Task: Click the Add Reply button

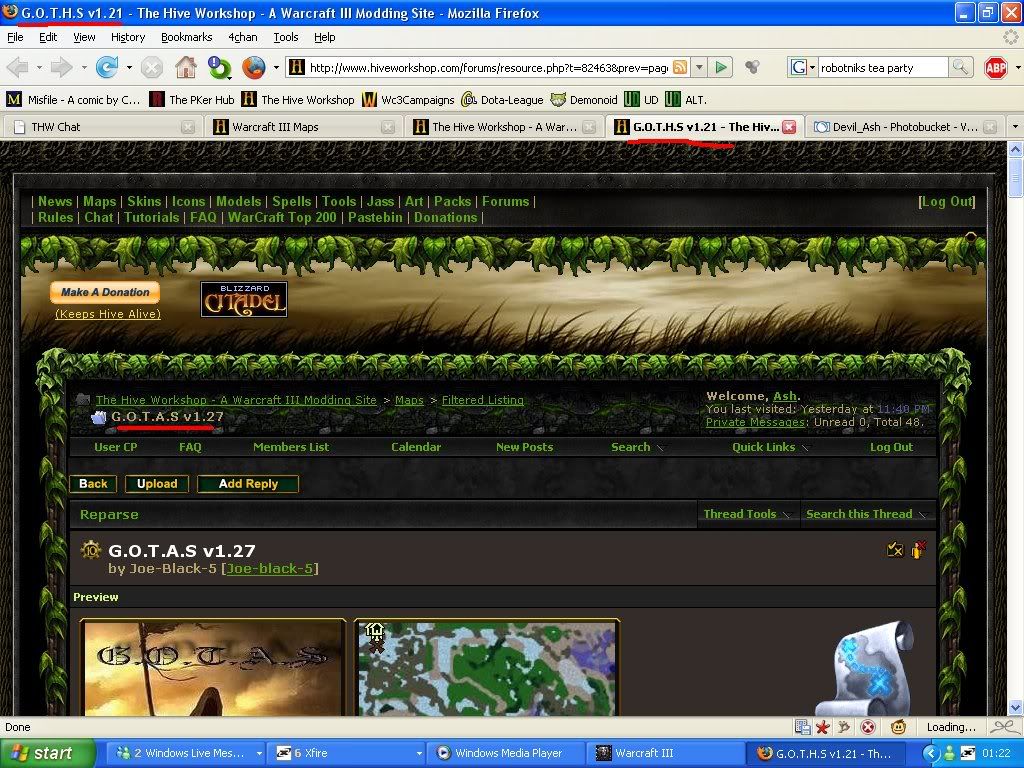Action: coord(248,484)
